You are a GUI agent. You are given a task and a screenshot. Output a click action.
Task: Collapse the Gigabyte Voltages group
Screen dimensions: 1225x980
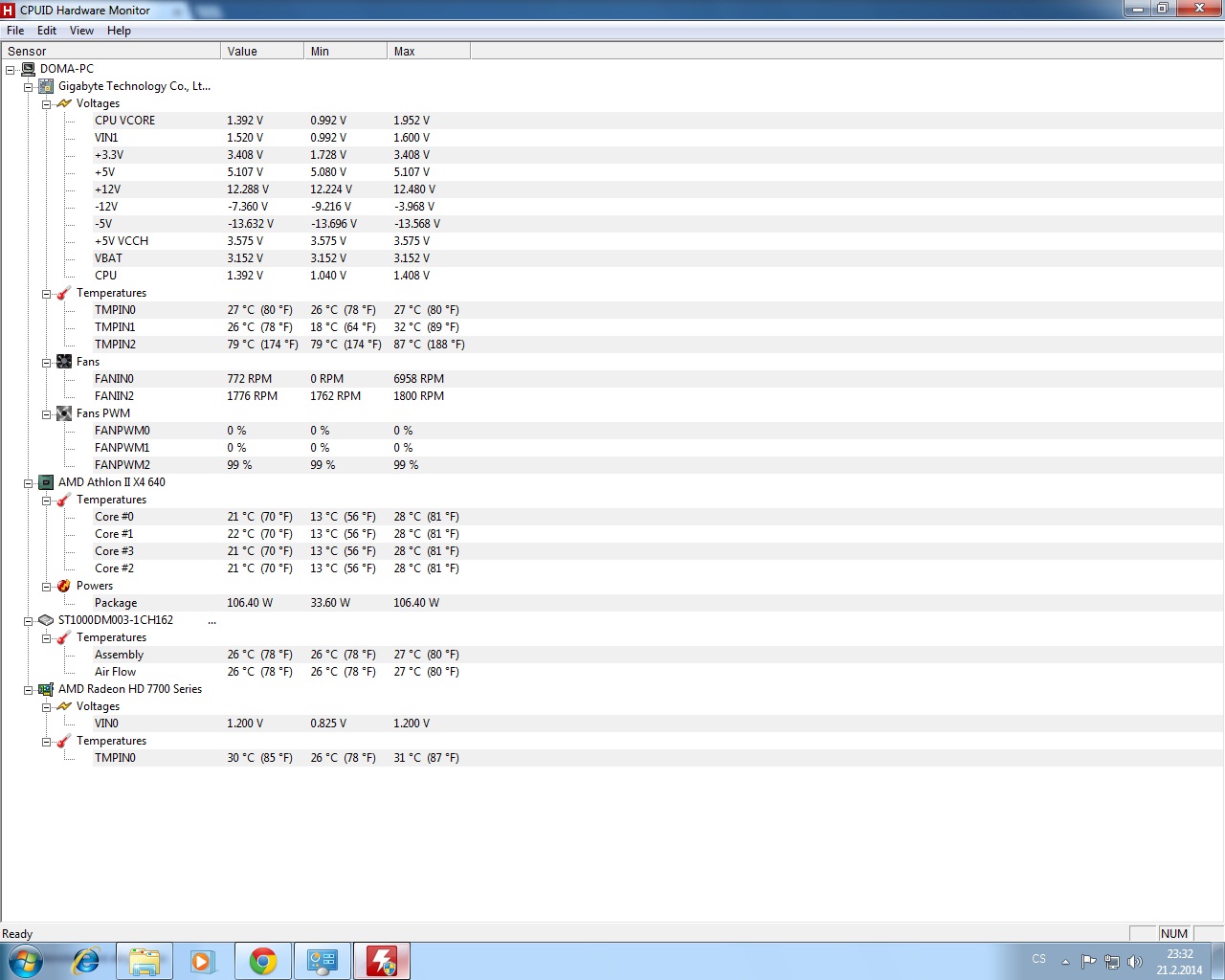46,103
